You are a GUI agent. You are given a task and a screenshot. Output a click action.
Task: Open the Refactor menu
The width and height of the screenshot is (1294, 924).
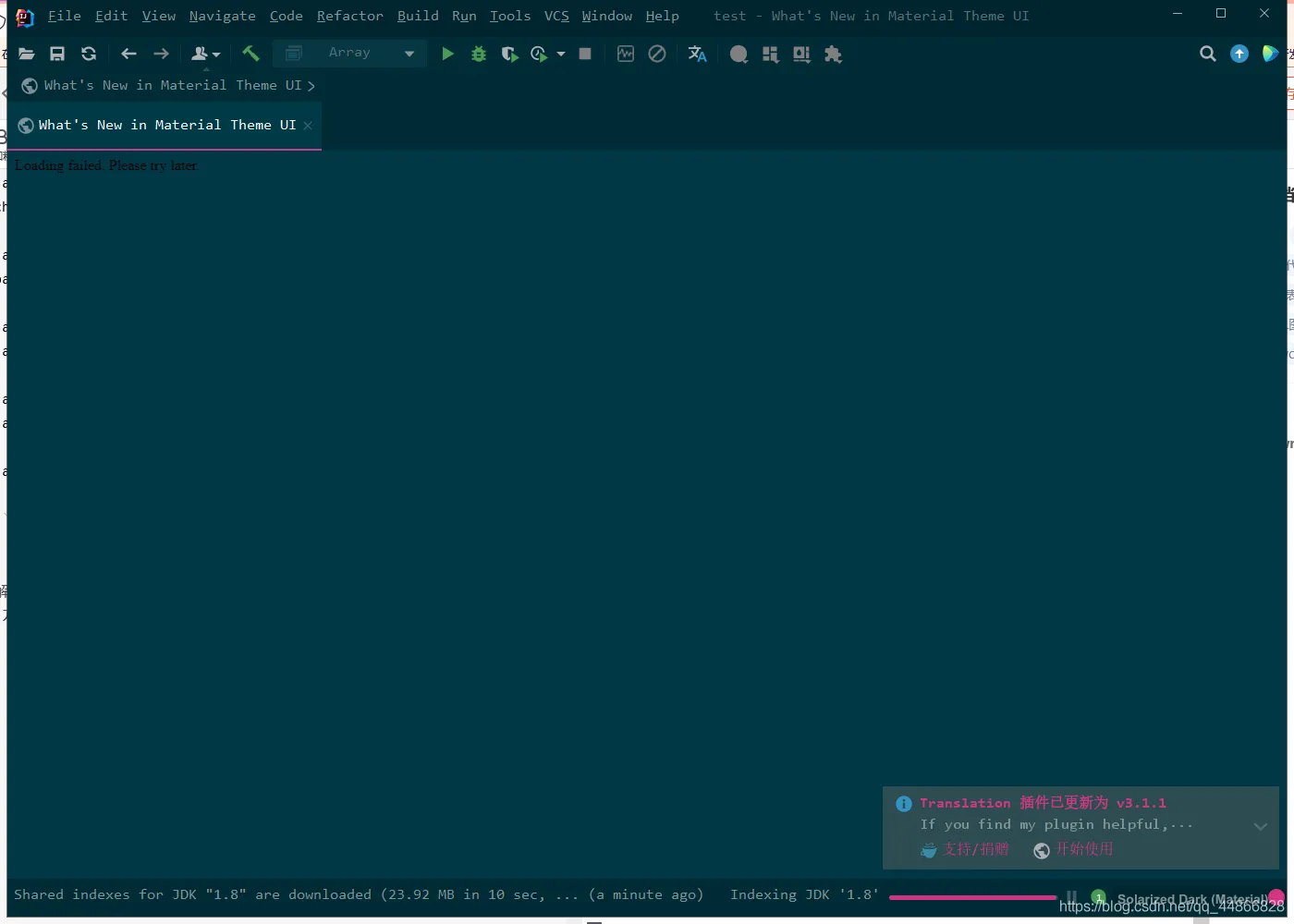tap(350, 16)
